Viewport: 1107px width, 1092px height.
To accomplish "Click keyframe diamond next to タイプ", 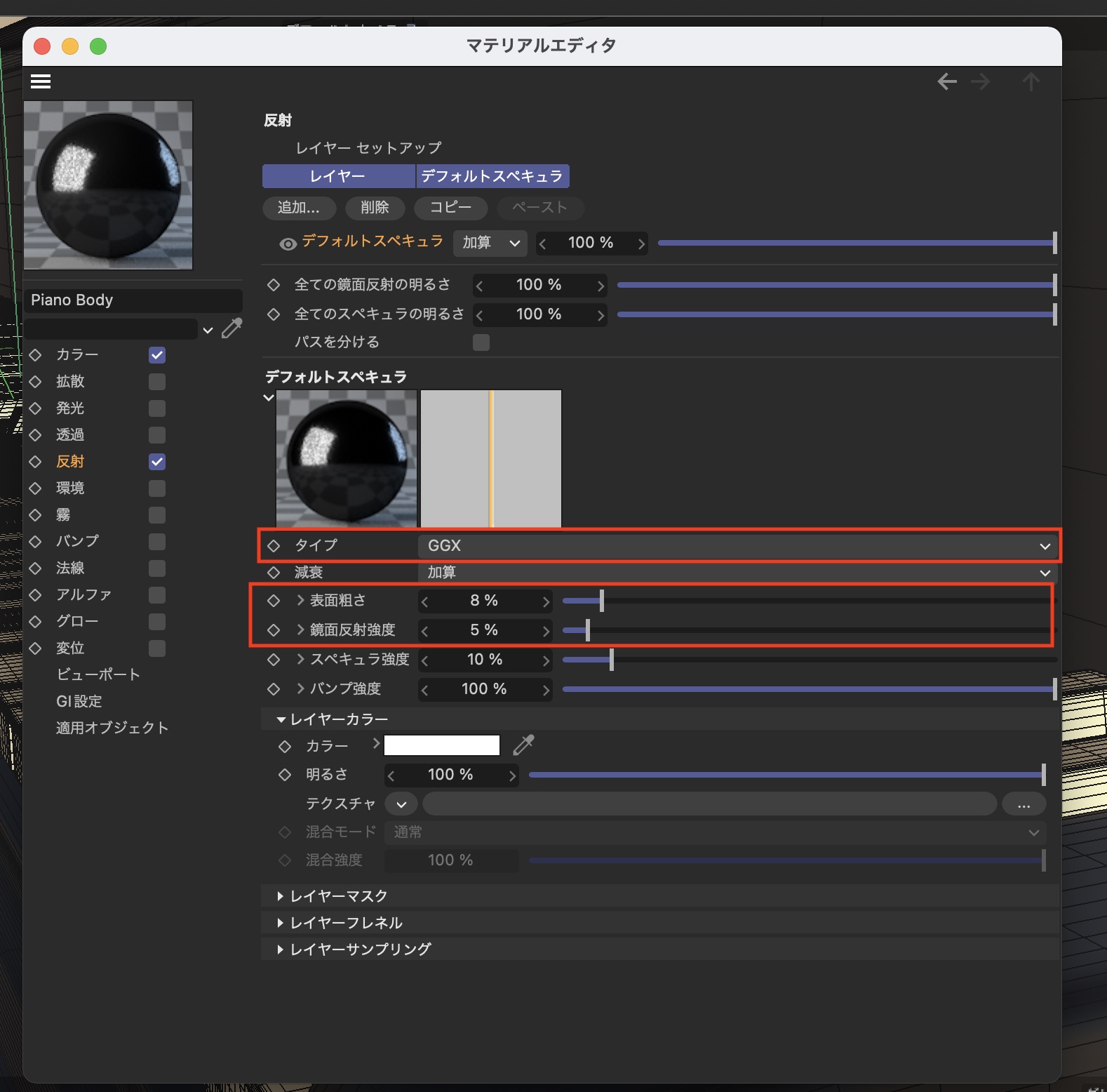I will (274, 545).
